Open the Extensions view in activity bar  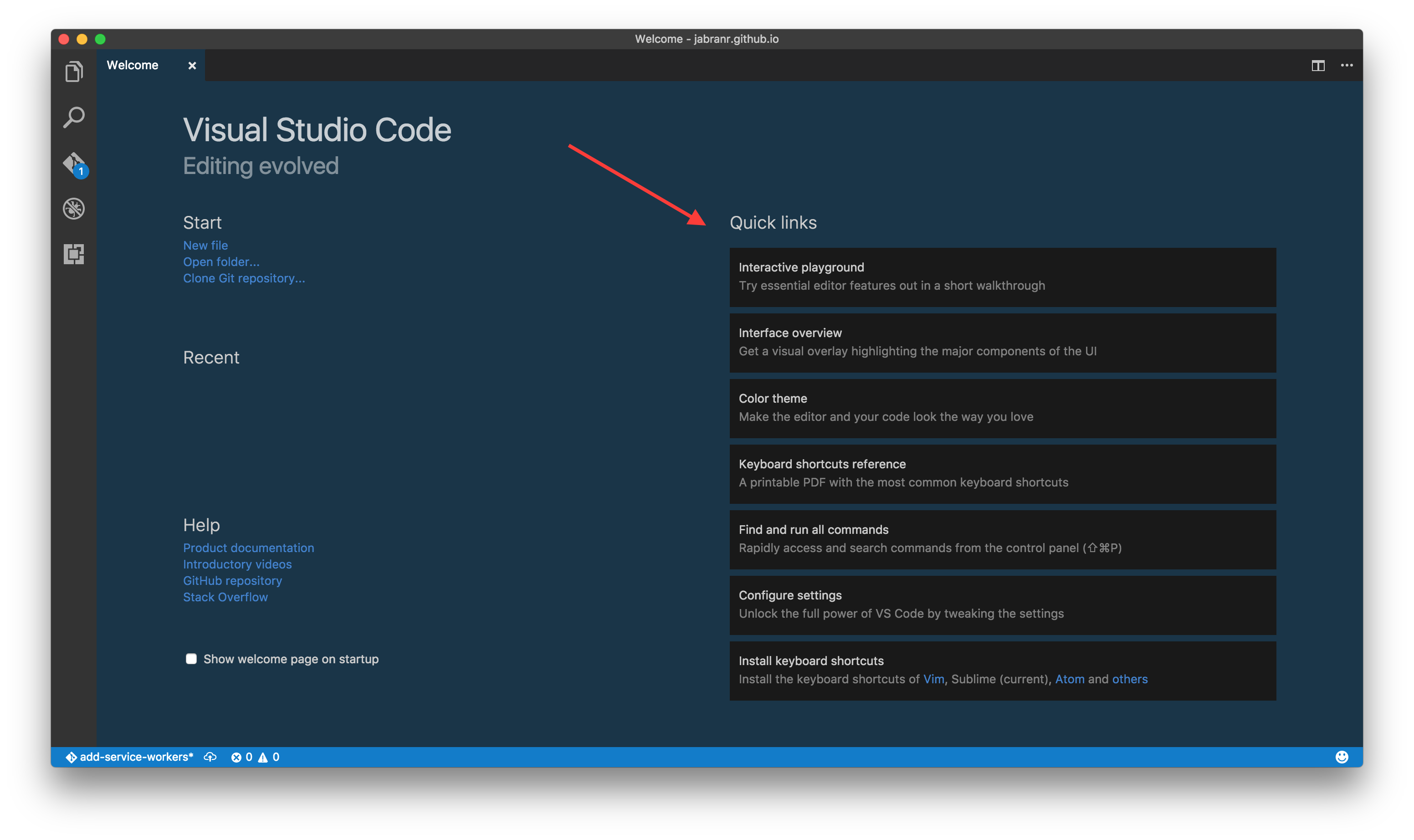[x=74, y=254]
